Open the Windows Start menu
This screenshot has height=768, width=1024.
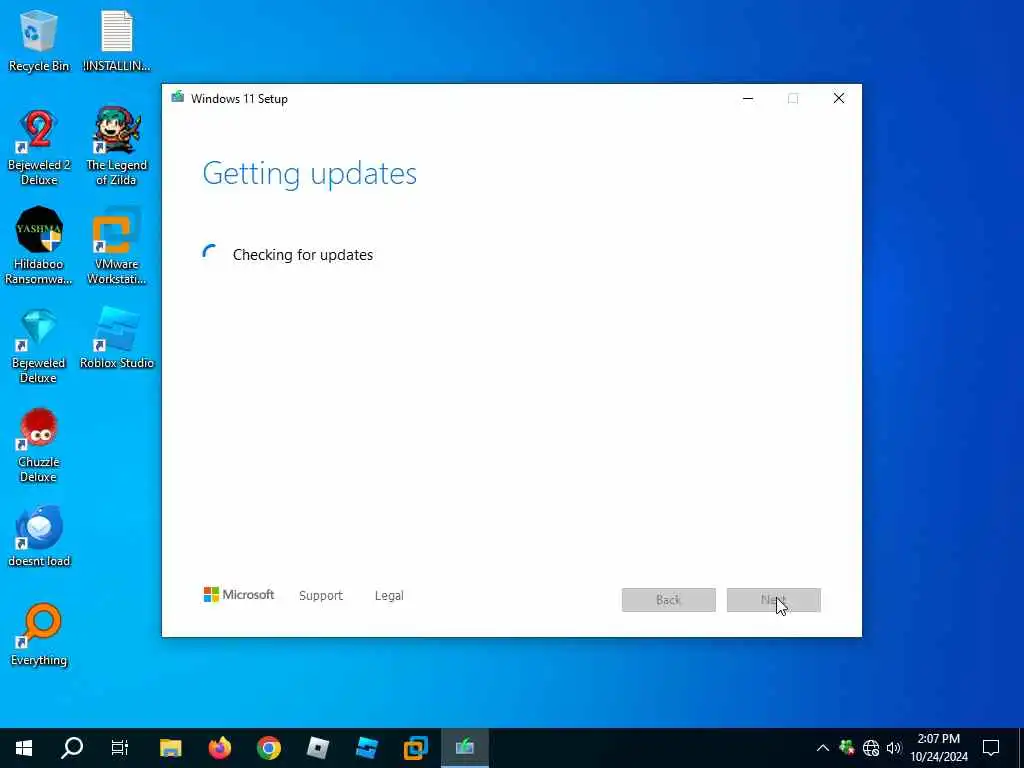pos(24,748)
